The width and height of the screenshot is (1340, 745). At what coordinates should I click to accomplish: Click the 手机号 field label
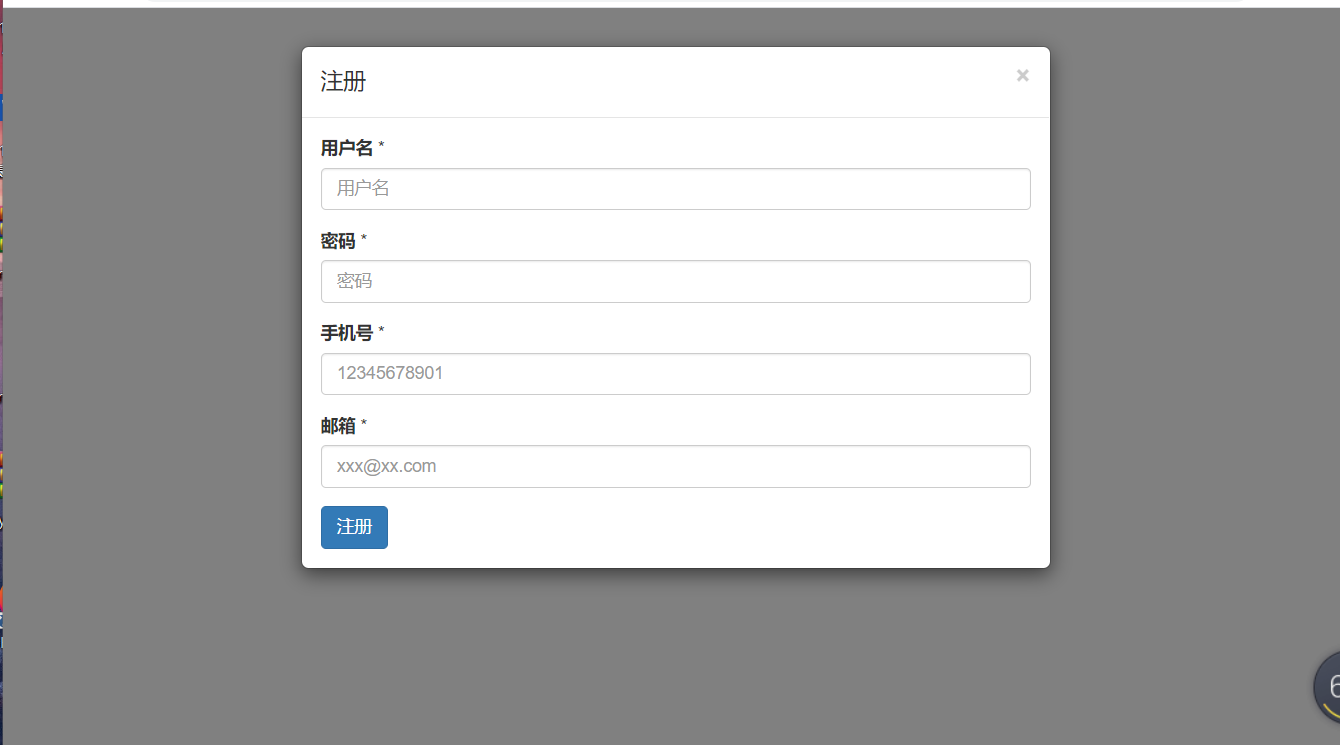click(x=344, y=333)
